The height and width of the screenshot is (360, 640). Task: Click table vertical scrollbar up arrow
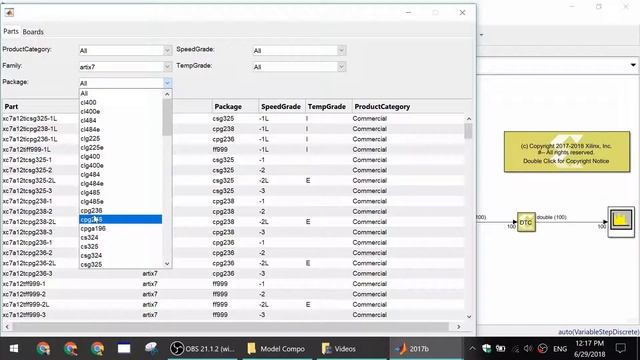point(469,119)
